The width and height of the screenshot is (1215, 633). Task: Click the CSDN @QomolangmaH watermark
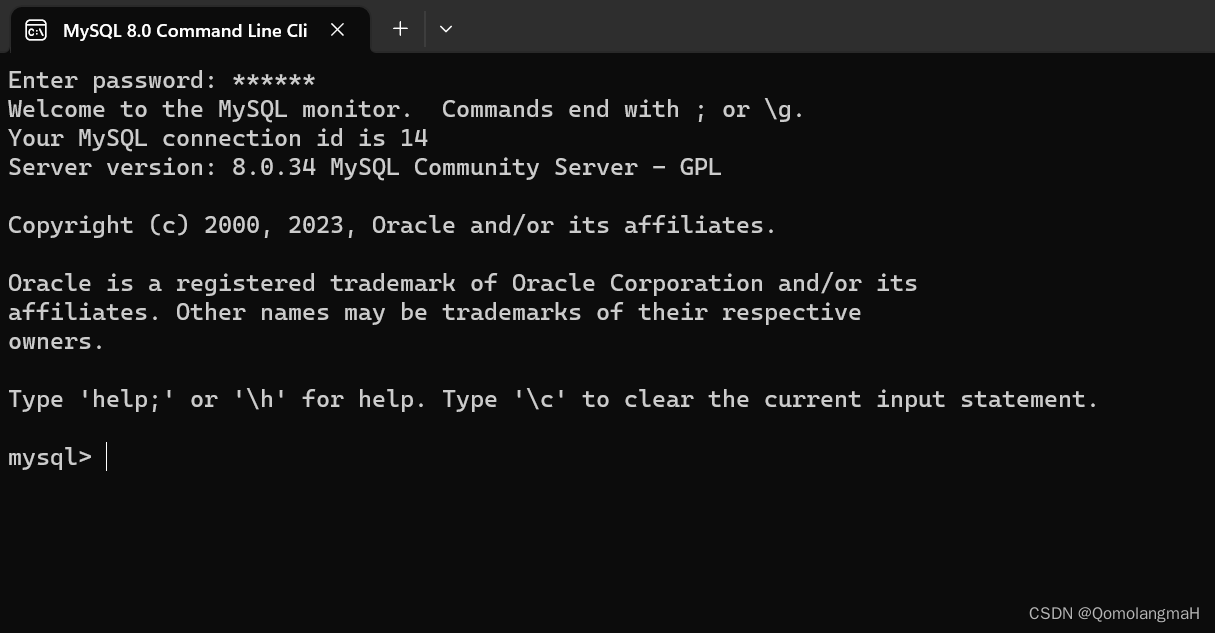tap(1113, 613)
